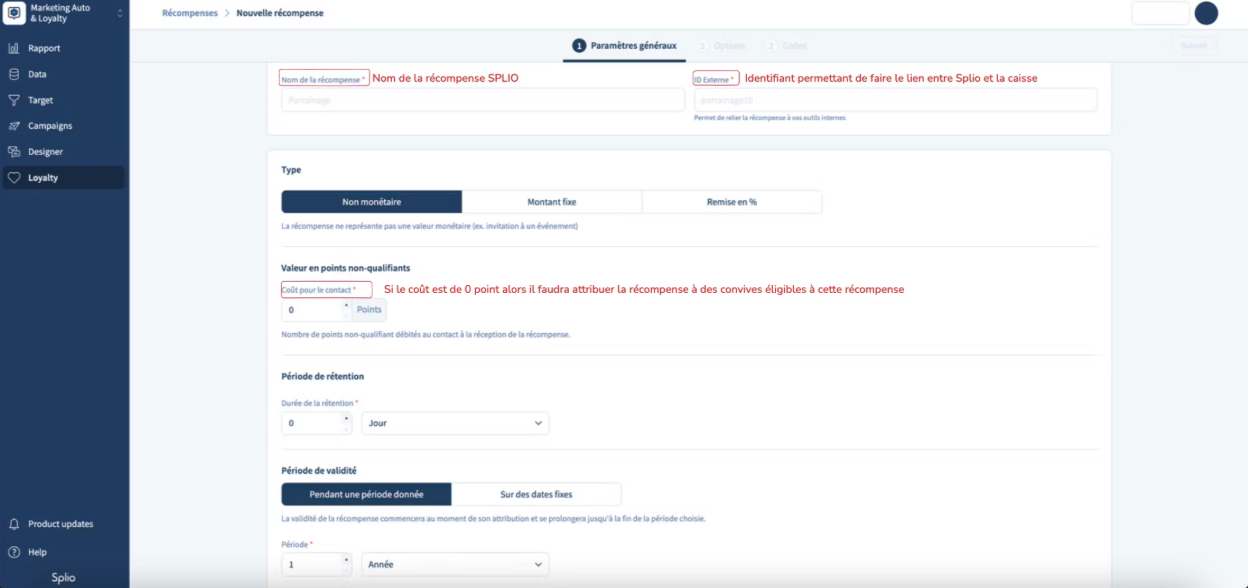Image resolution: width=1248 pixels, height=588 pixels.
Task: Click the Help question mark icon
Action: coord(14,552)
